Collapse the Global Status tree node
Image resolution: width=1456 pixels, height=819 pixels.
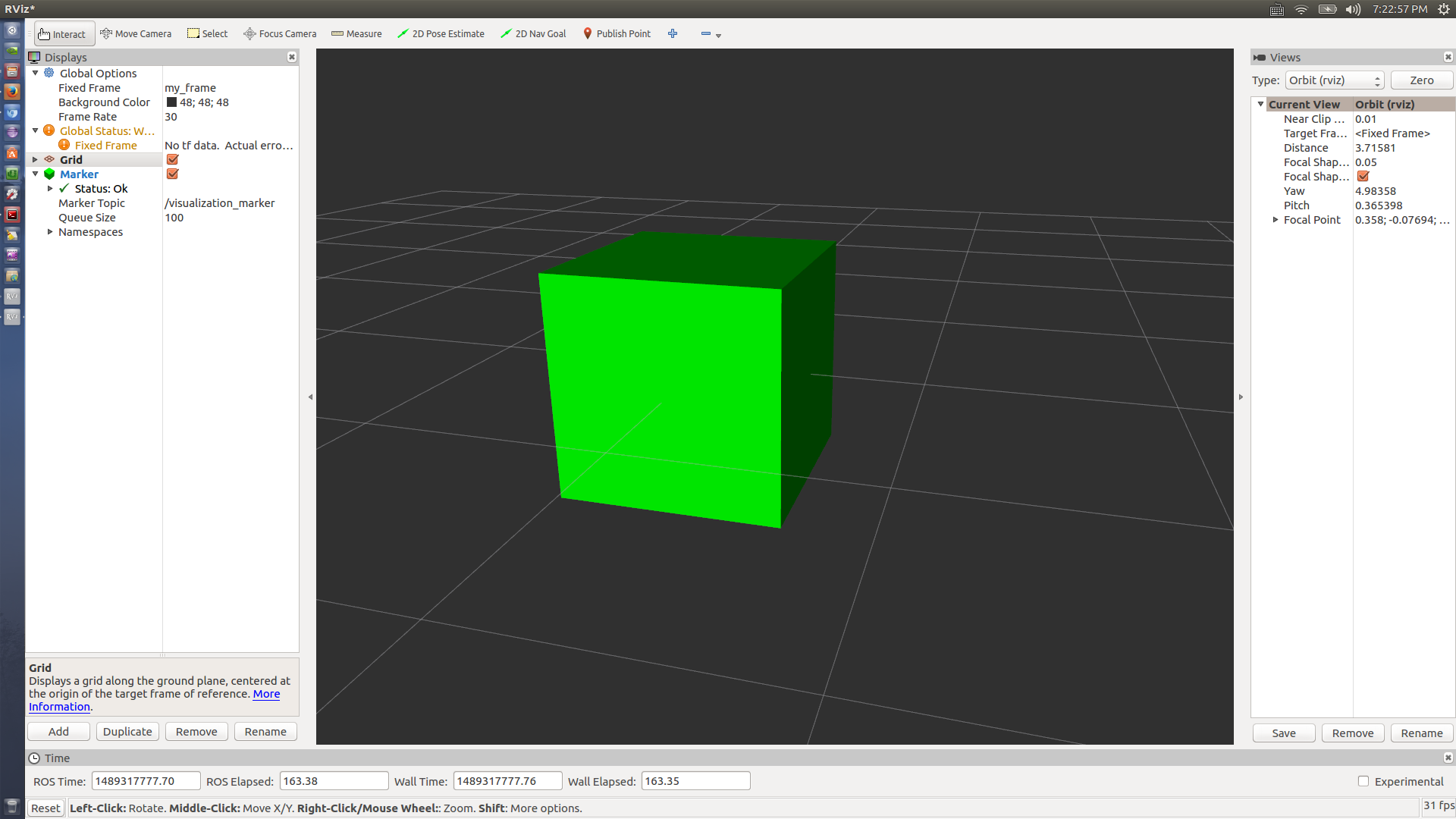pyautogui.click(x=35, y=131)
